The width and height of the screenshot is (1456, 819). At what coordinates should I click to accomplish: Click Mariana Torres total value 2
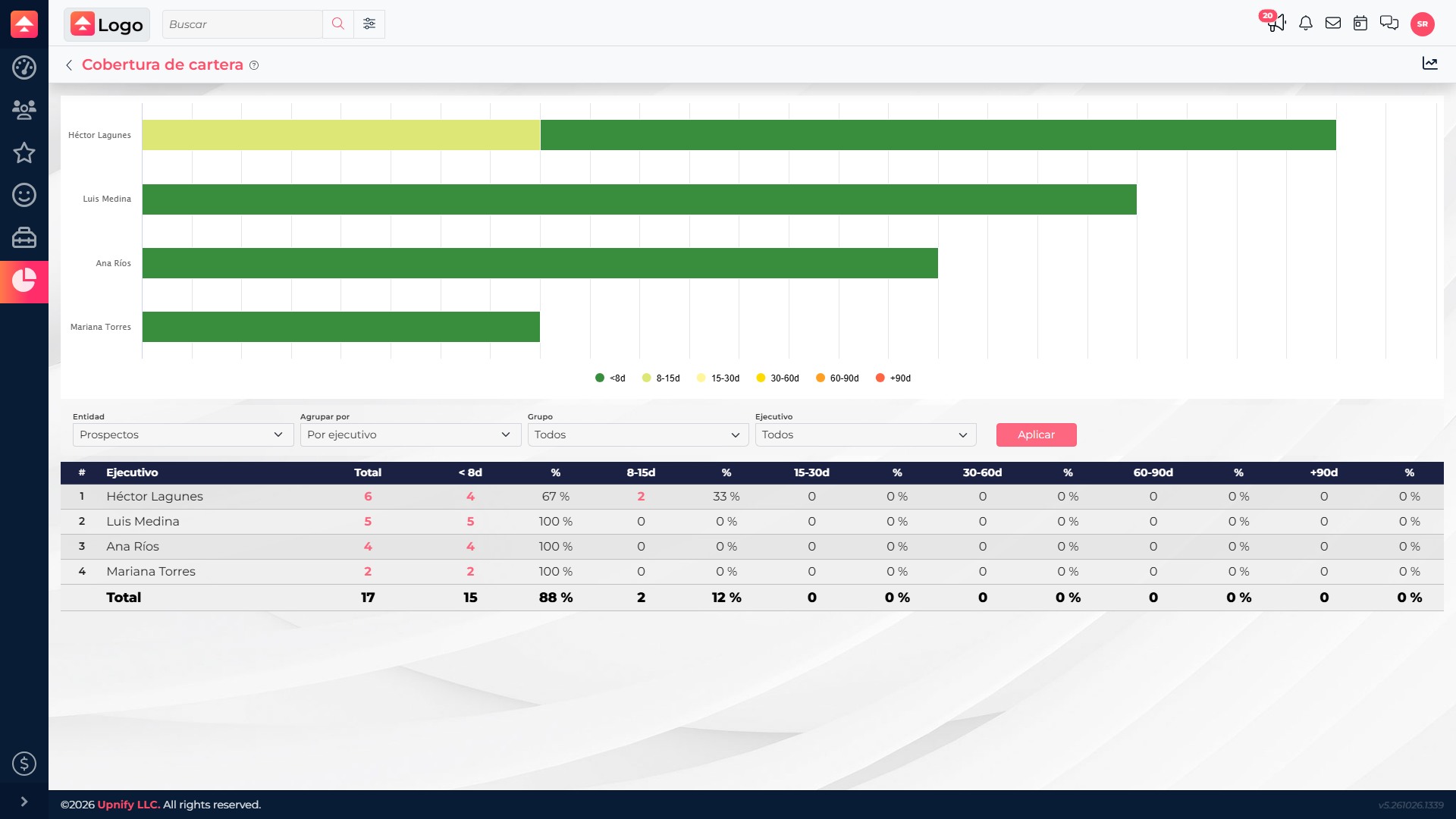pyautogui.click(x=368, y=572)
